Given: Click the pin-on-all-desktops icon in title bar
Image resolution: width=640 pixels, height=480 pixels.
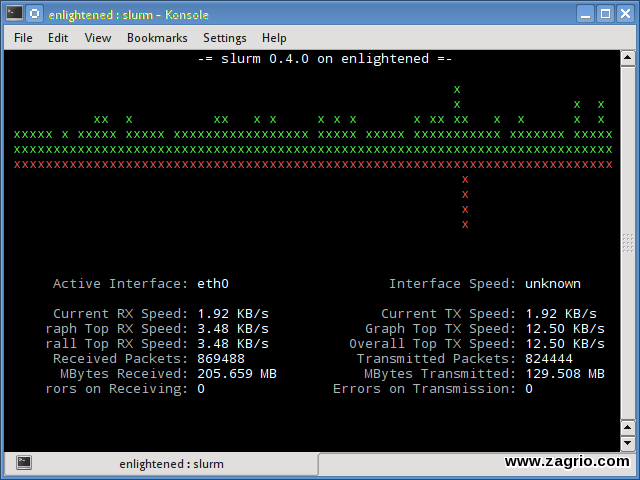Looking at the screenshot, I should pos(35,14).
